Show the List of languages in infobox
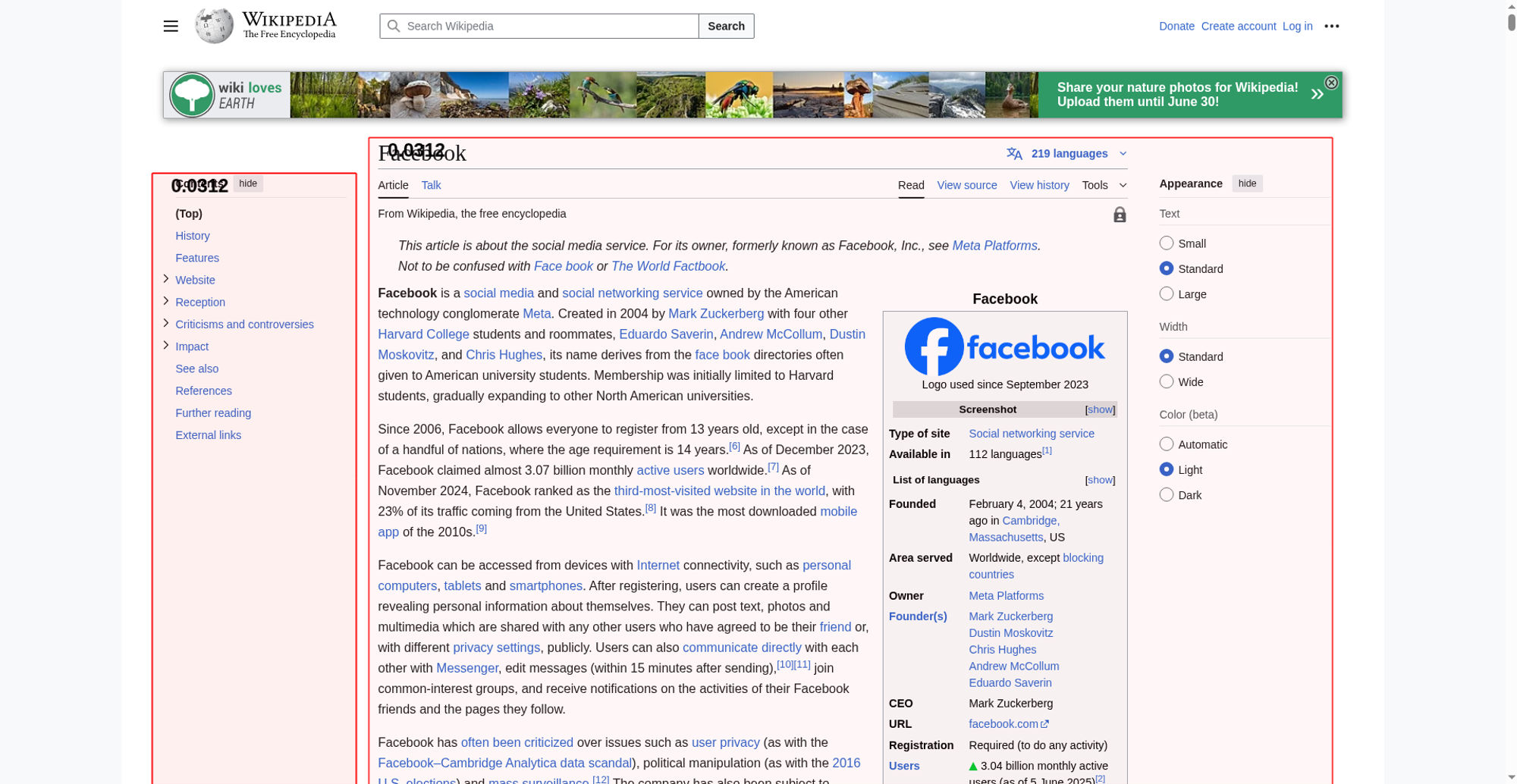 coord(1100,480)
